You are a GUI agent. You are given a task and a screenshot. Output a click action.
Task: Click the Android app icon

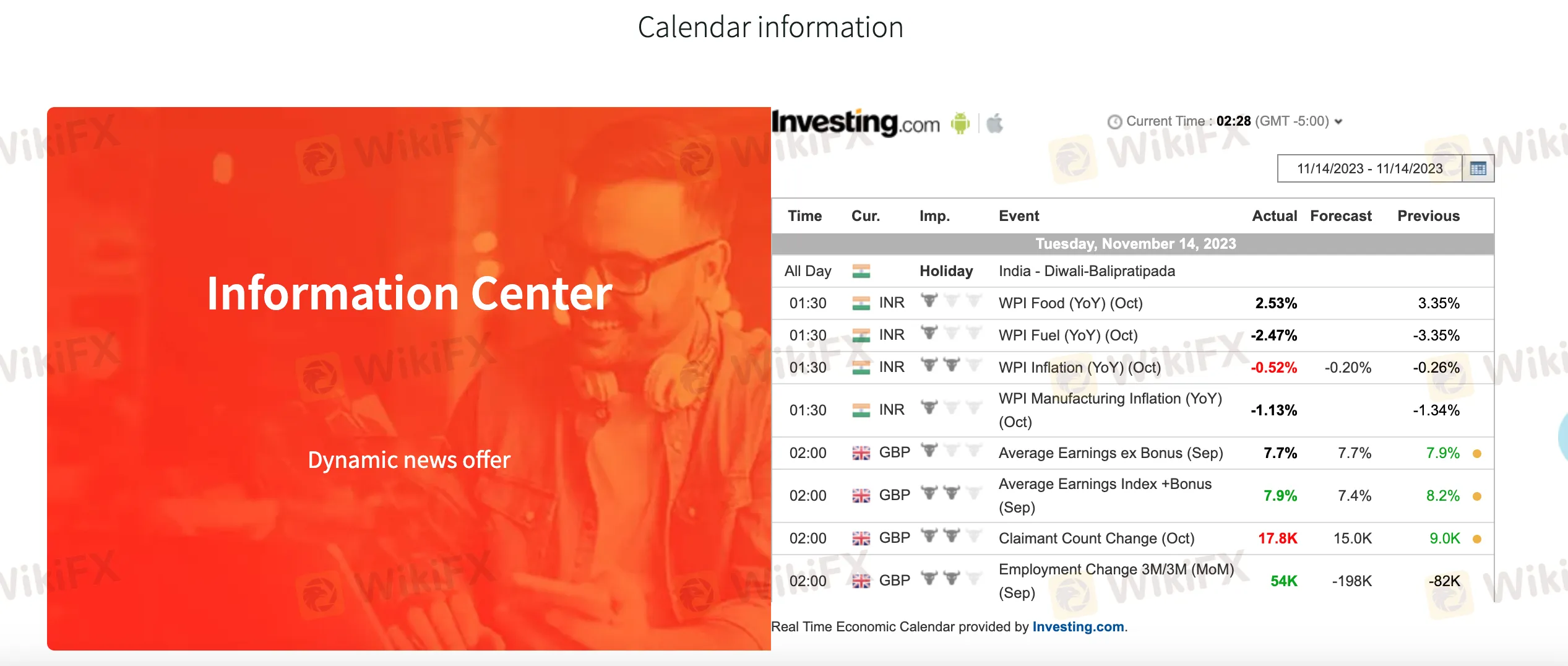[x=960, y=123]
